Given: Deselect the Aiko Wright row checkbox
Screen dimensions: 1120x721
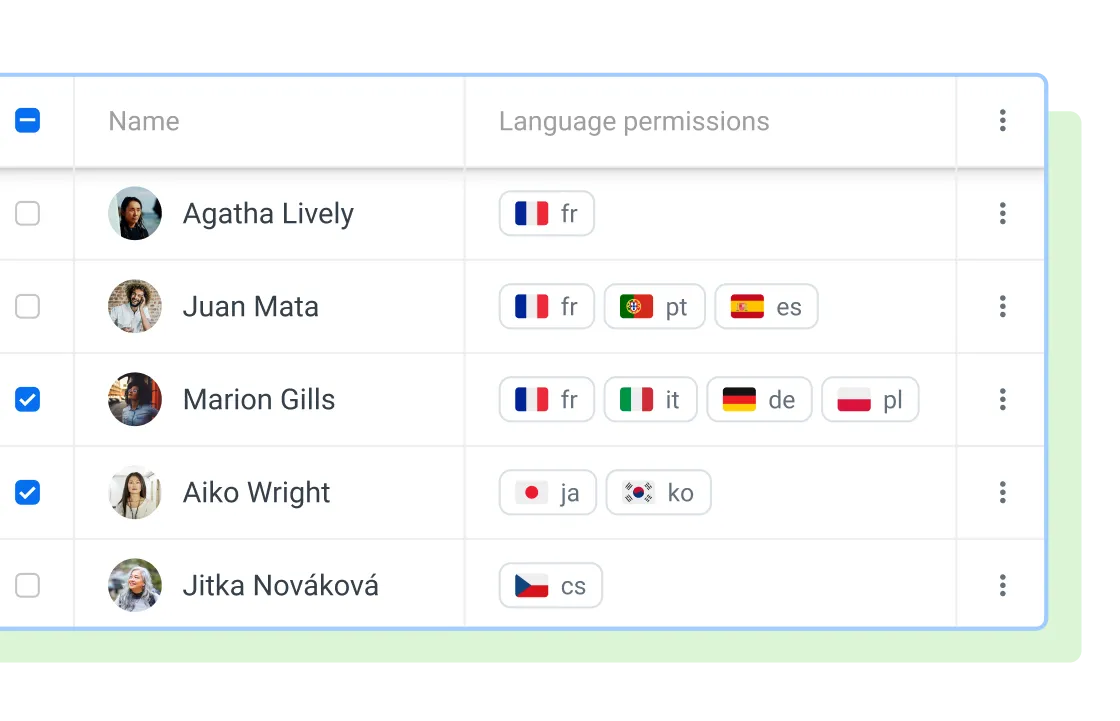Looking at the screenshot, I should [x=28, y=493].
